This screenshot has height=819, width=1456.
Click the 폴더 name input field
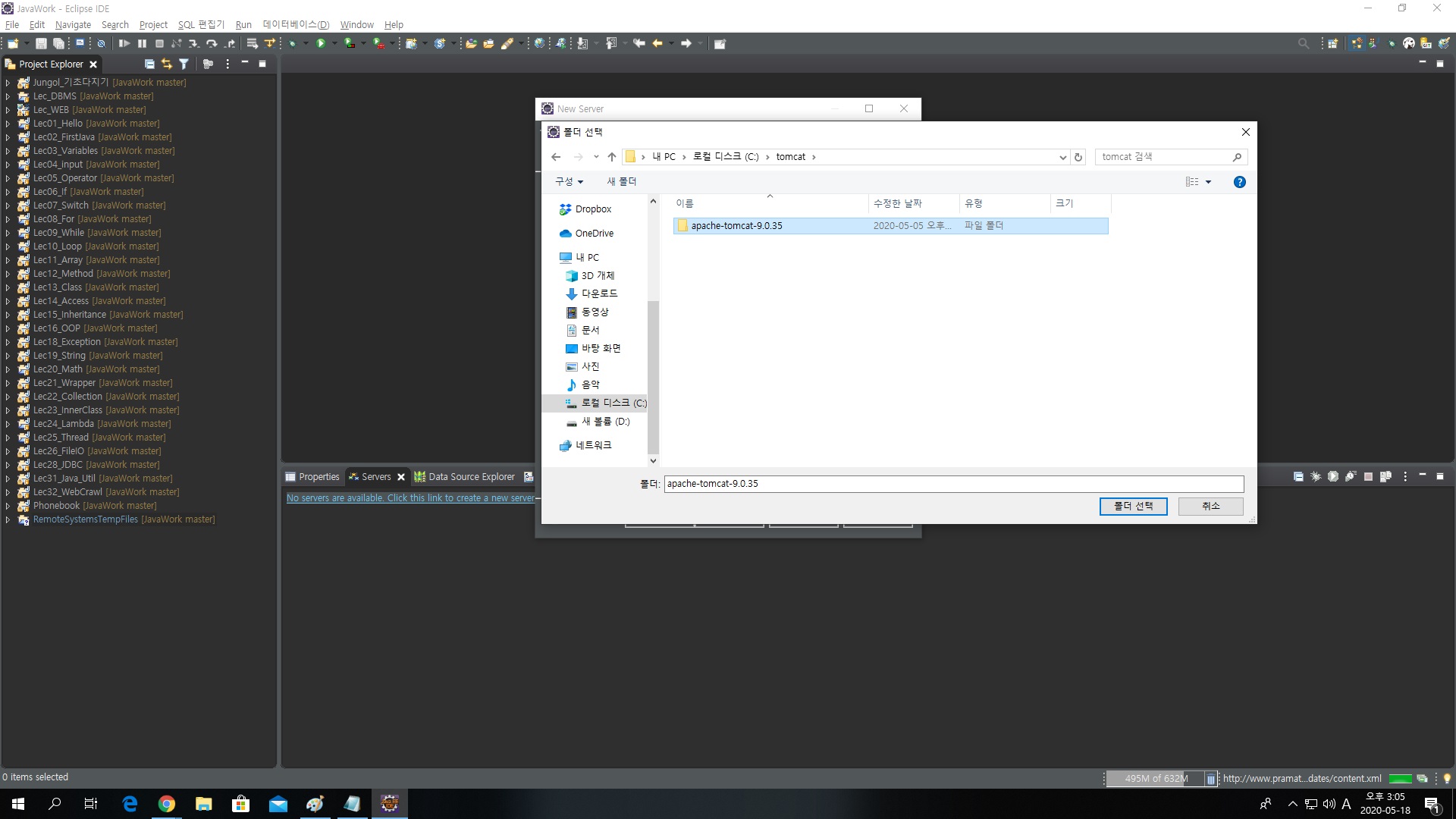(953, 484)
